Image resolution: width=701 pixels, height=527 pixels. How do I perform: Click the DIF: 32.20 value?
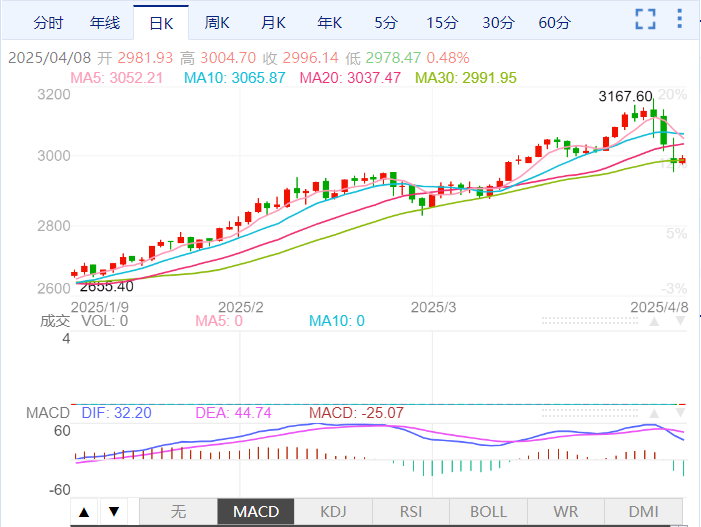(117, 413)
